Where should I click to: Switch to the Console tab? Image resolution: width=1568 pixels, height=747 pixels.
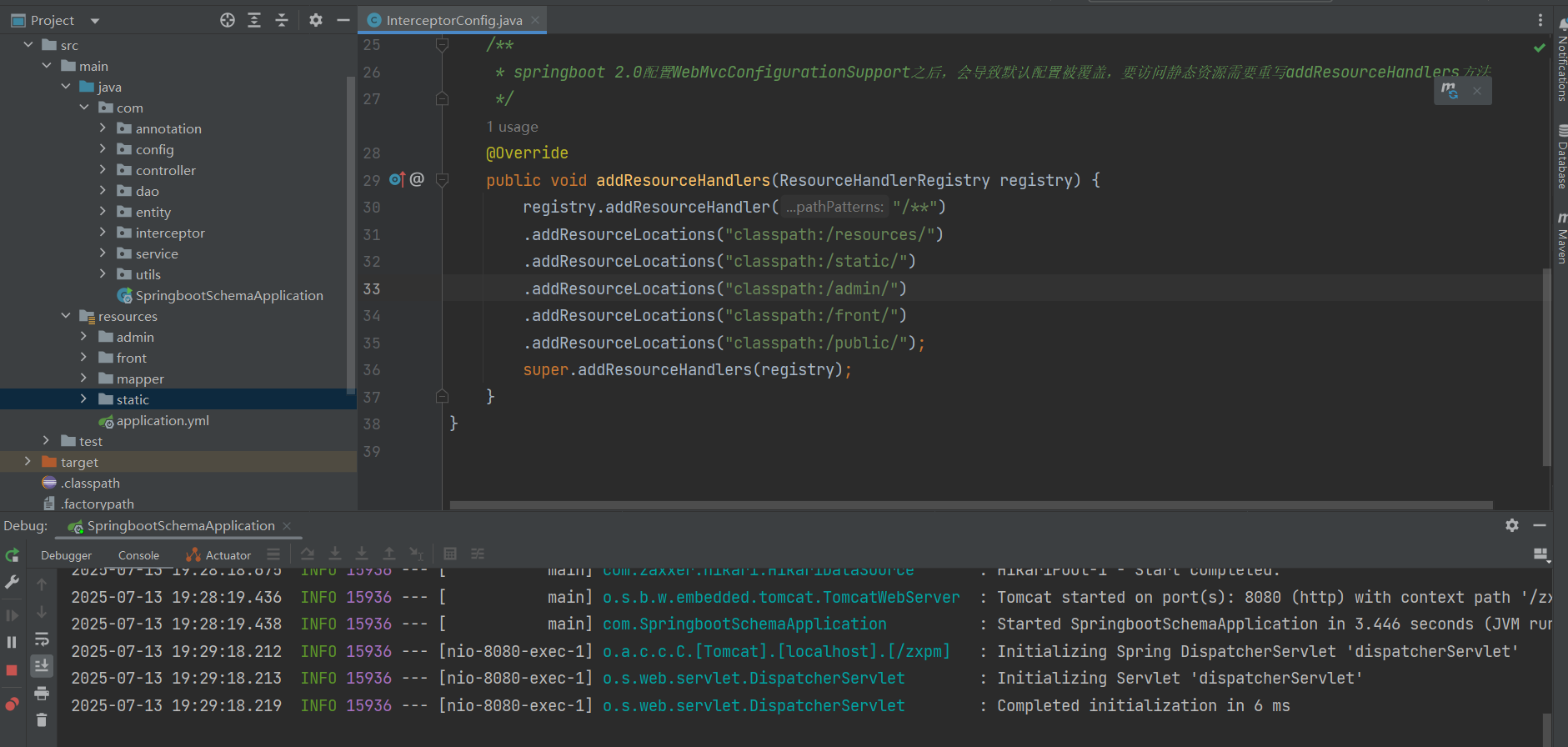(138, 555)
